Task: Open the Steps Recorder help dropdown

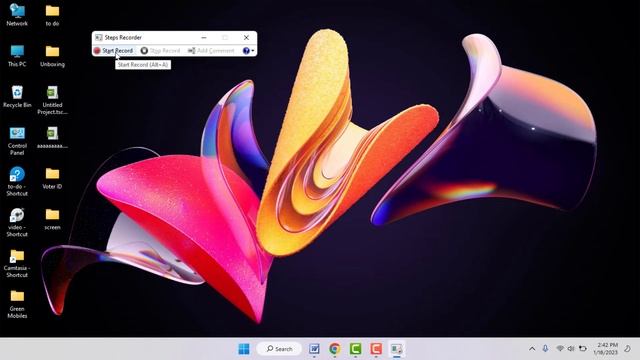Action: [x=248, y=51]
